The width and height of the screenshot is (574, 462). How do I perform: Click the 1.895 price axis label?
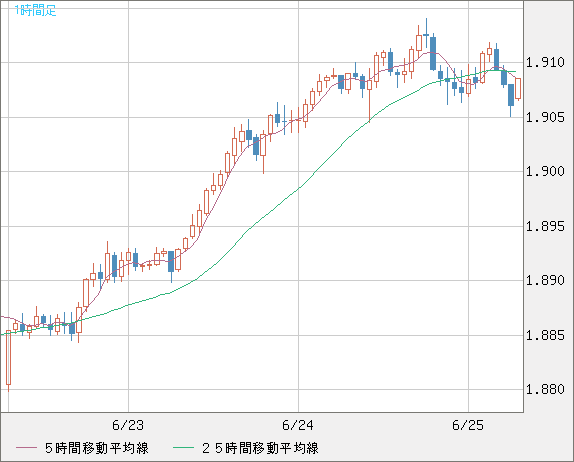point(545,227)
